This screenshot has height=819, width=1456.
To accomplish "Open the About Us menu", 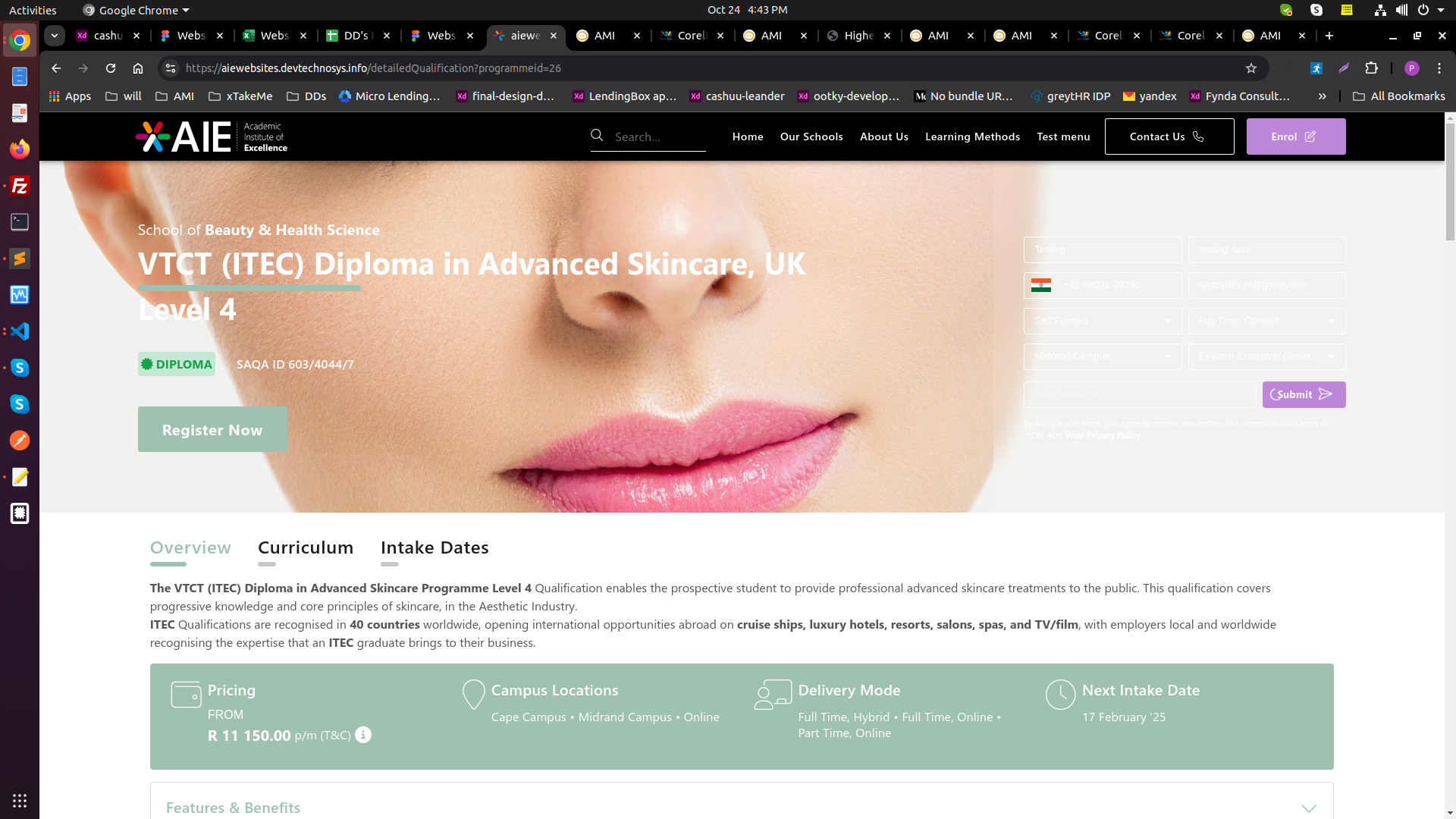I will pyautogui.click(x=884, y=136).
